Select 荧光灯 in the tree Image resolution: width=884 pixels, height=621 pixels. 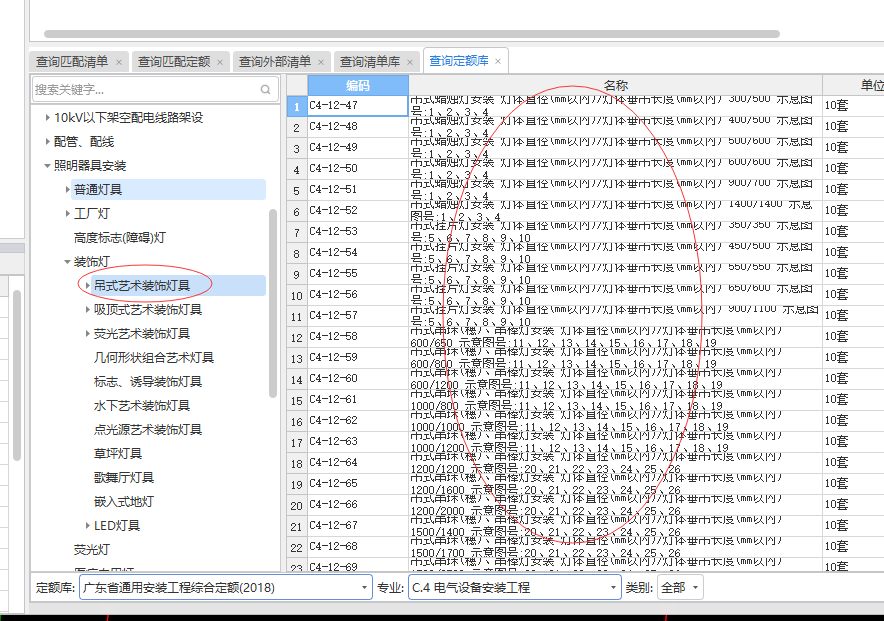[x=91, y=549]
